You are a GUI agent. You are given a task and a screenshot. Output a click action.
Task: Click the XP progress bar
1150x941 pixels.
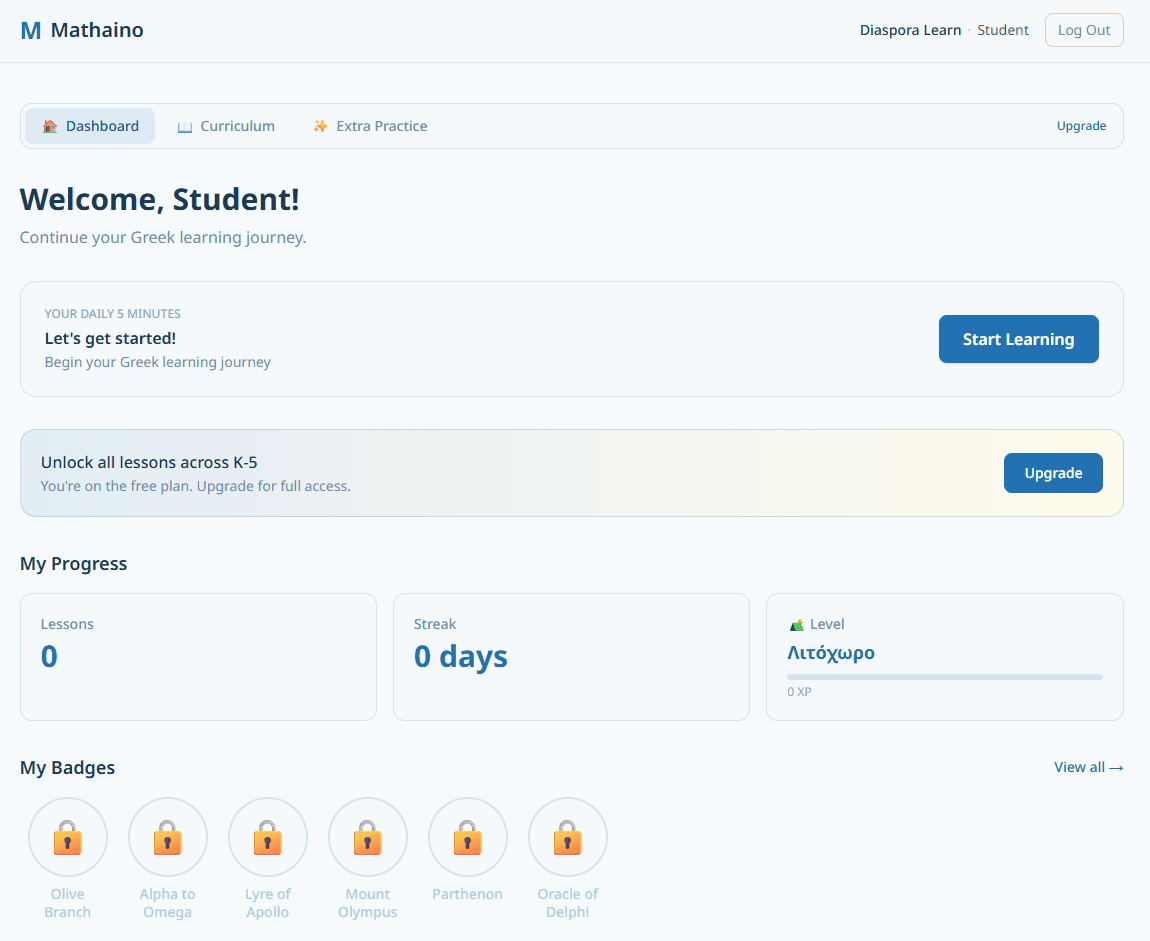[944, 676]
